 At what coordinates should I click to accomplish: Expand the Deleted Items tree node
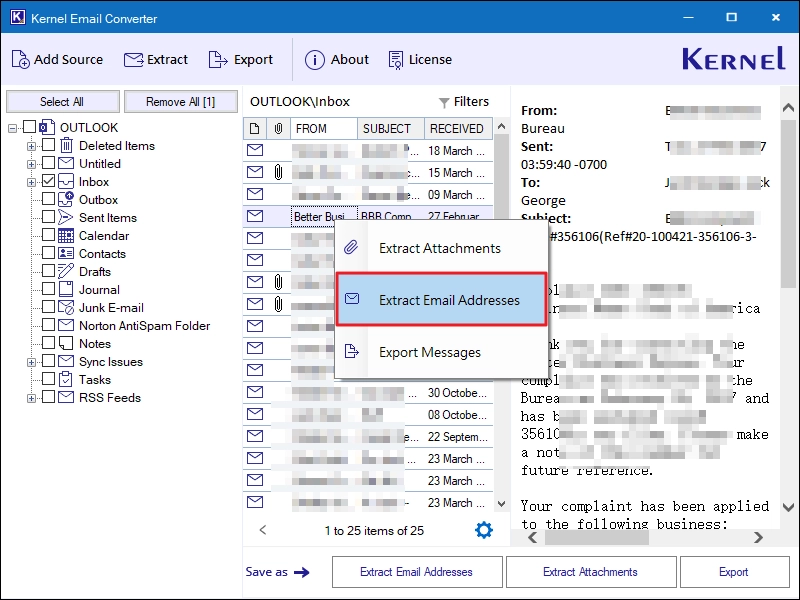pos(31,146)
